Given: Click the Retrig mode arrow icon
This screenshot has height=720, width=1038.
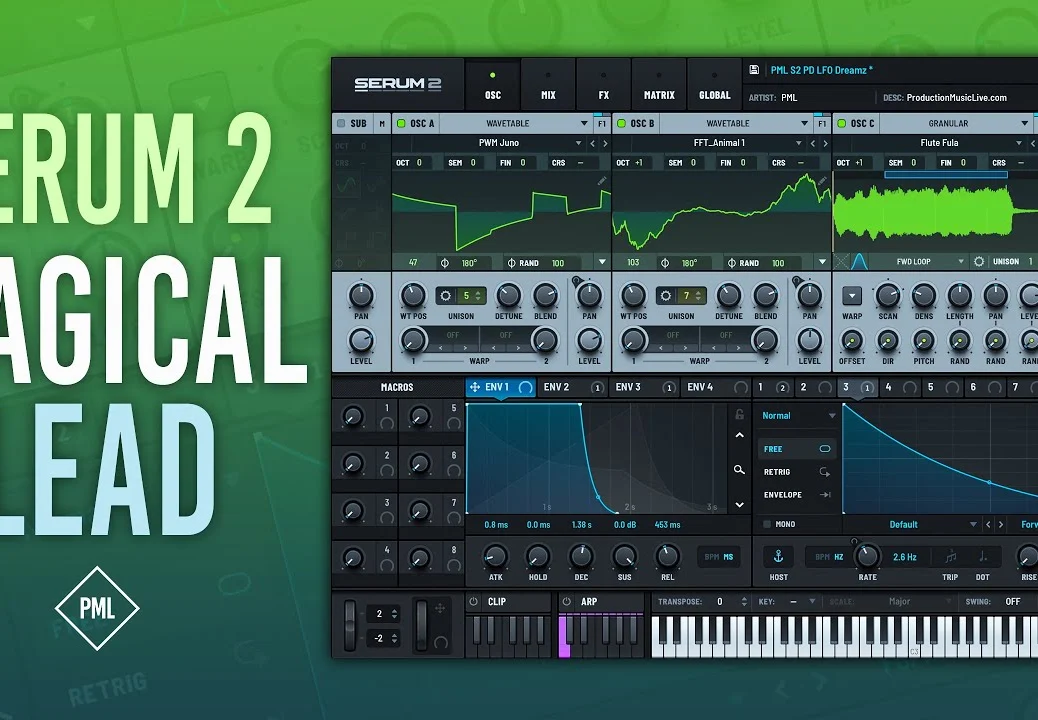Looking at the screenshot, I should pos(825,472).
